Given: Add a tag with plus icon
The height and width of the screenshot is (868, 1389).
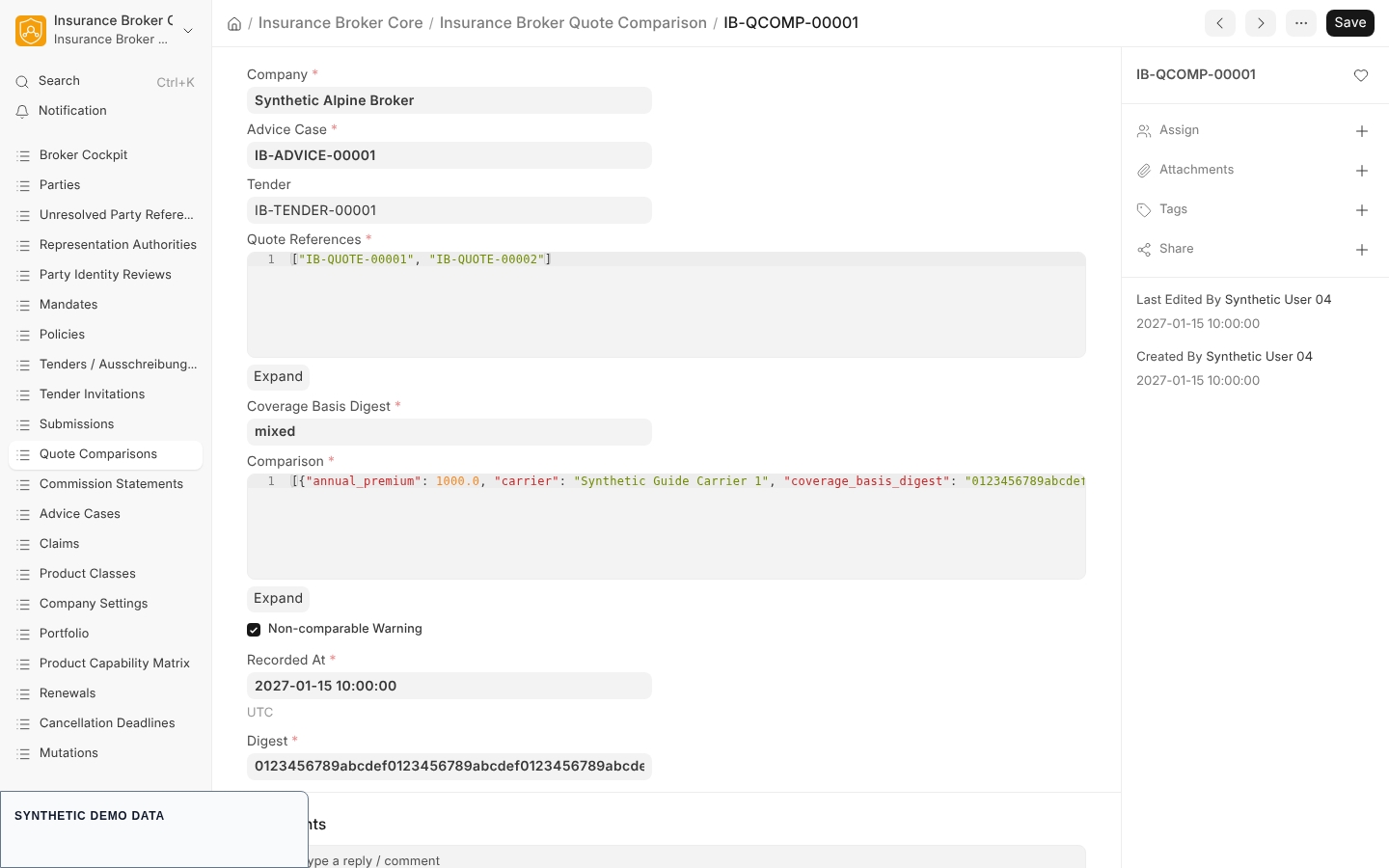Looking at the screenshot, I should point(1362,210).
